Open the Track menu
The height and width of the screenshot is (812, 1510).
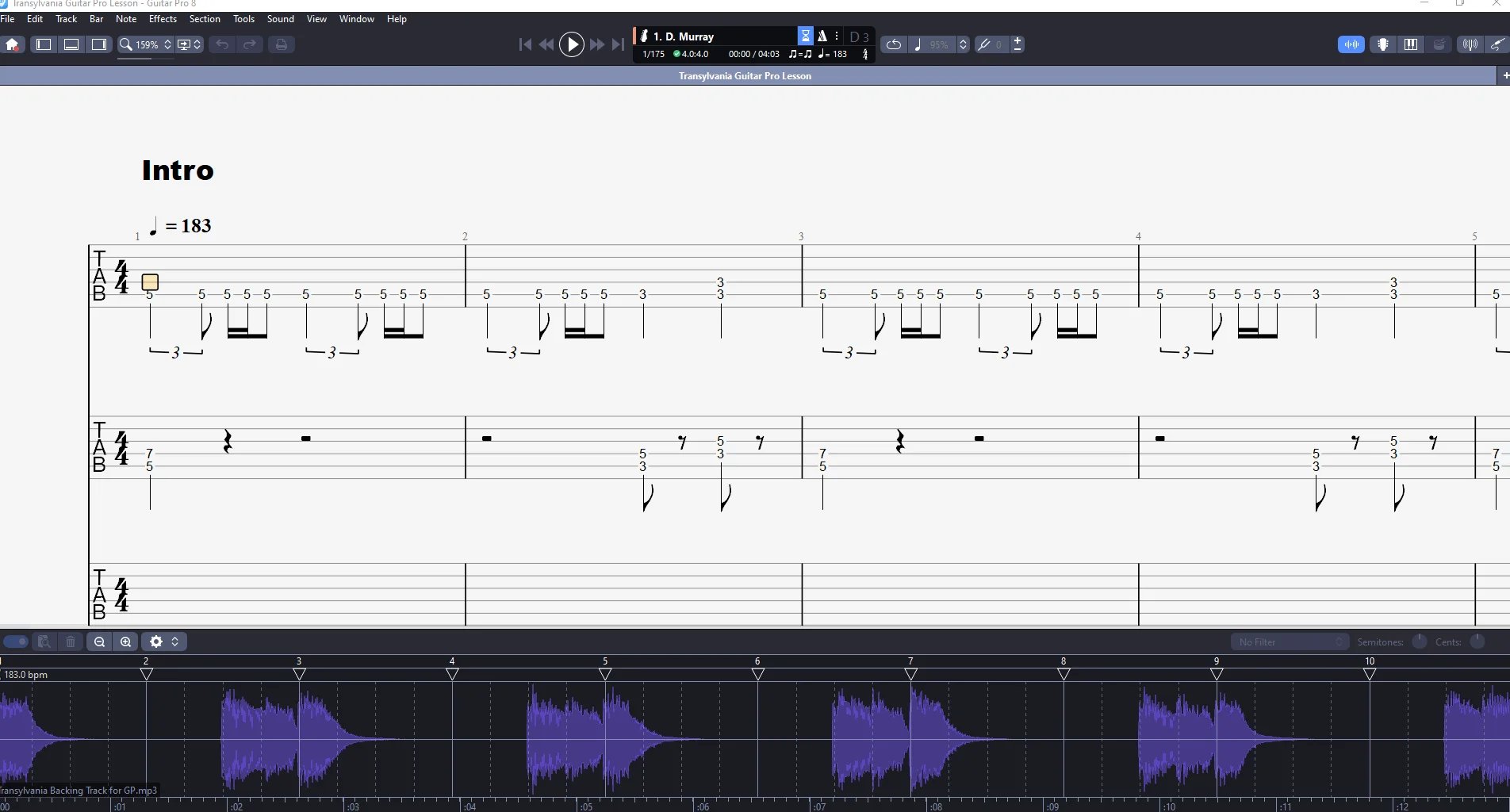(x=67, y=19)
